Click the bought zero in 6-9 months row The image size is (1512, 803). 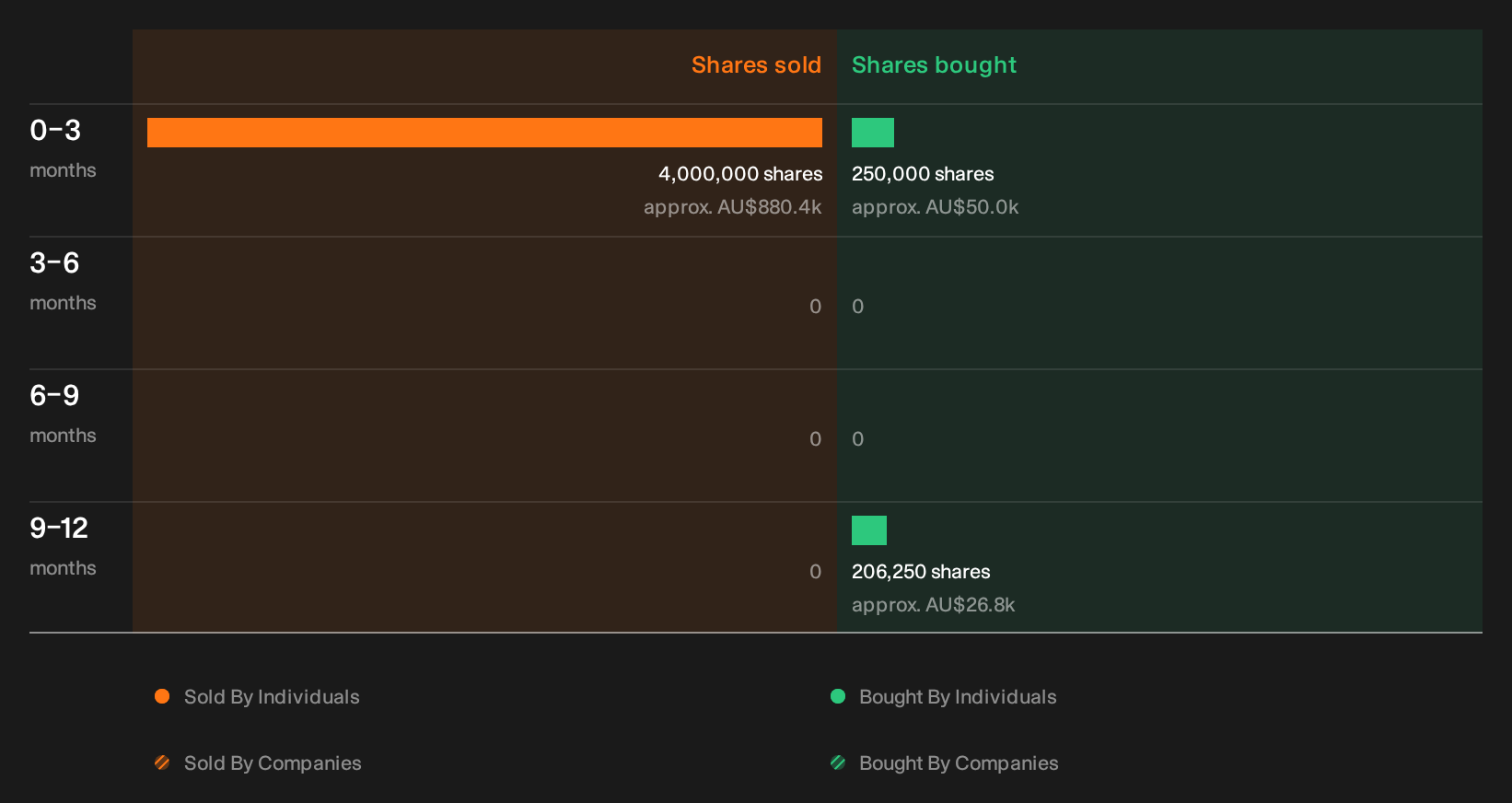tap(858, 439)
